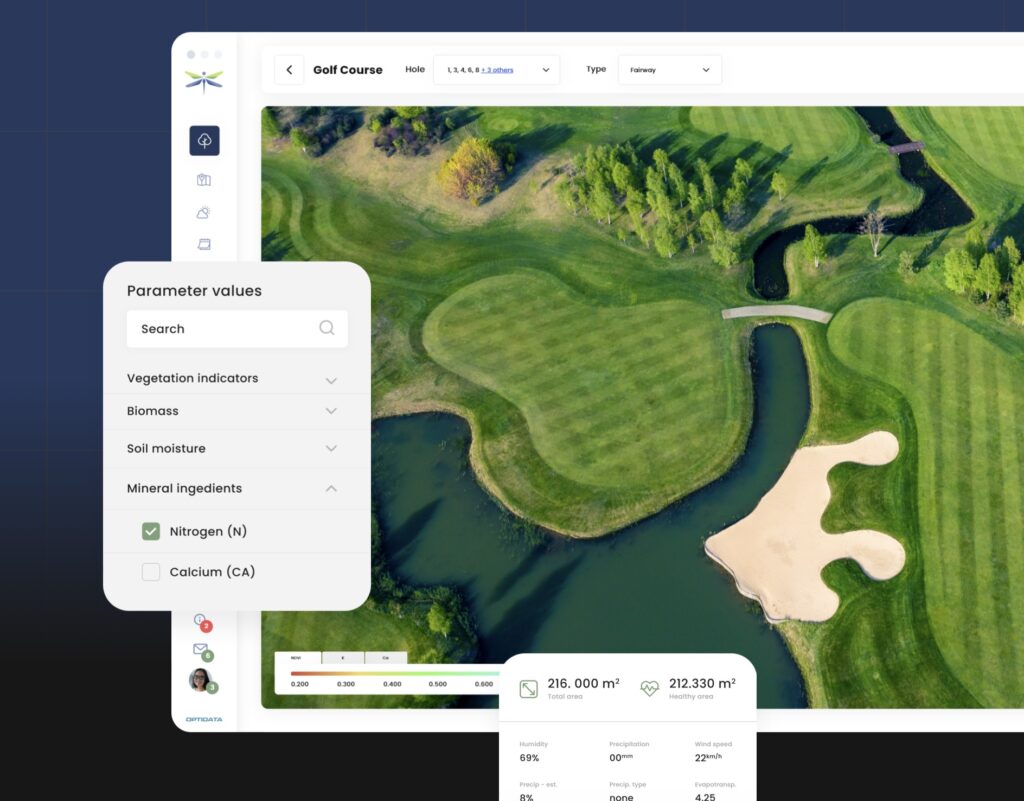The height and width of the screenshot is (801, 1024).
Task: Collapse the Mineral ingredients section
Action: pos(331,489)
